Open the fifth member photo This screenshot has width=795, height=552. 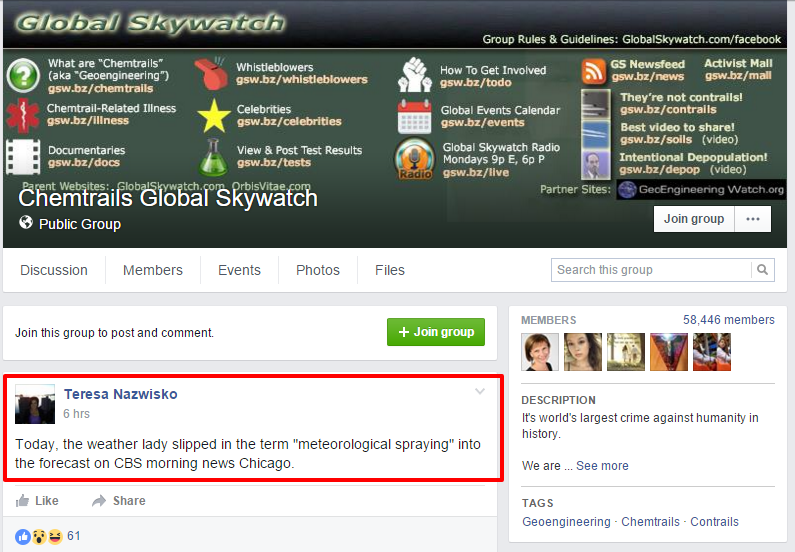point(712,352)
